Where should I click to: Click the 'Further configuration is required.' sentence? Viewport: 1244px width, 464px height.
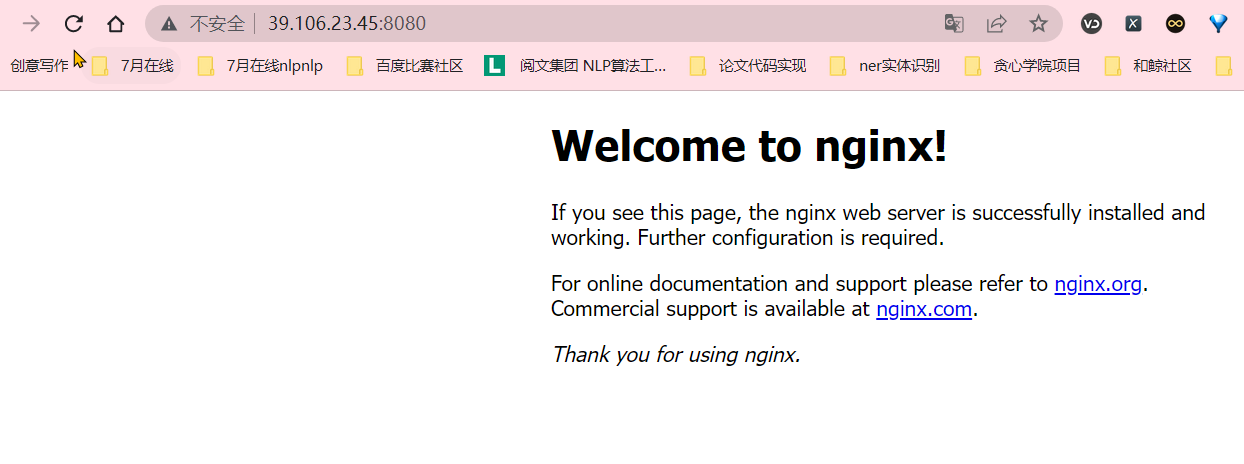(791, 238)
